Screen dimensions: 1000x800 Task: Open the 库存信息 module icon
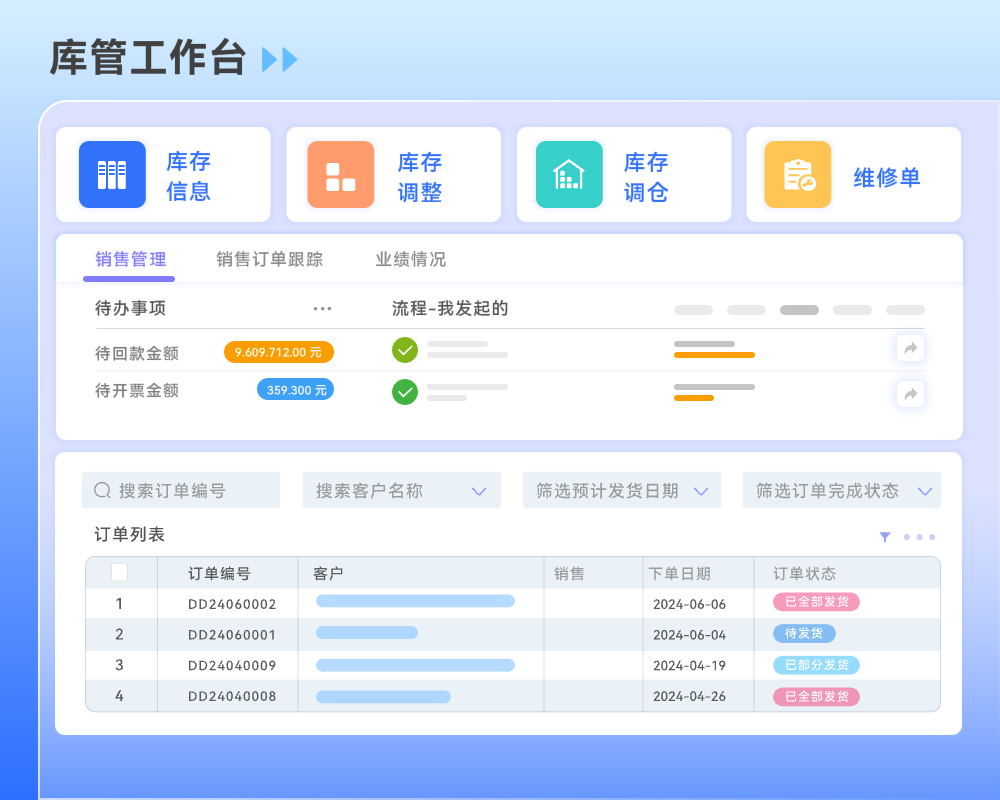(111, 174)
